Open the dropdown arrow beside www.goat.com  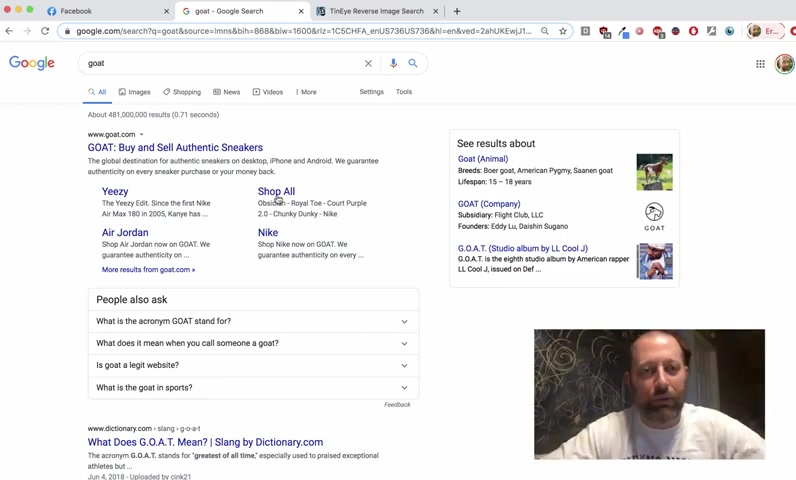[142, 134]
